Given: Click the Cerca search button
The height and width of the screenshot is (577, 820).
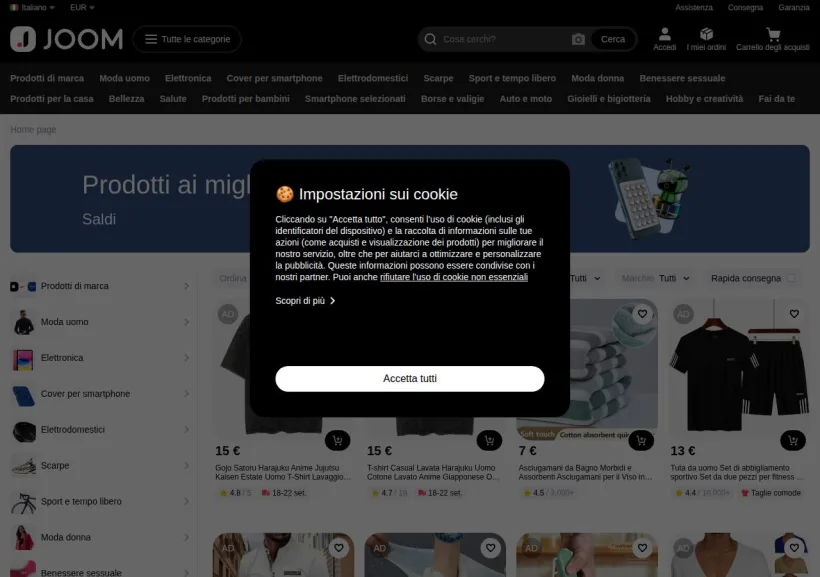Looking at the screenshot, I should [613, 39].
